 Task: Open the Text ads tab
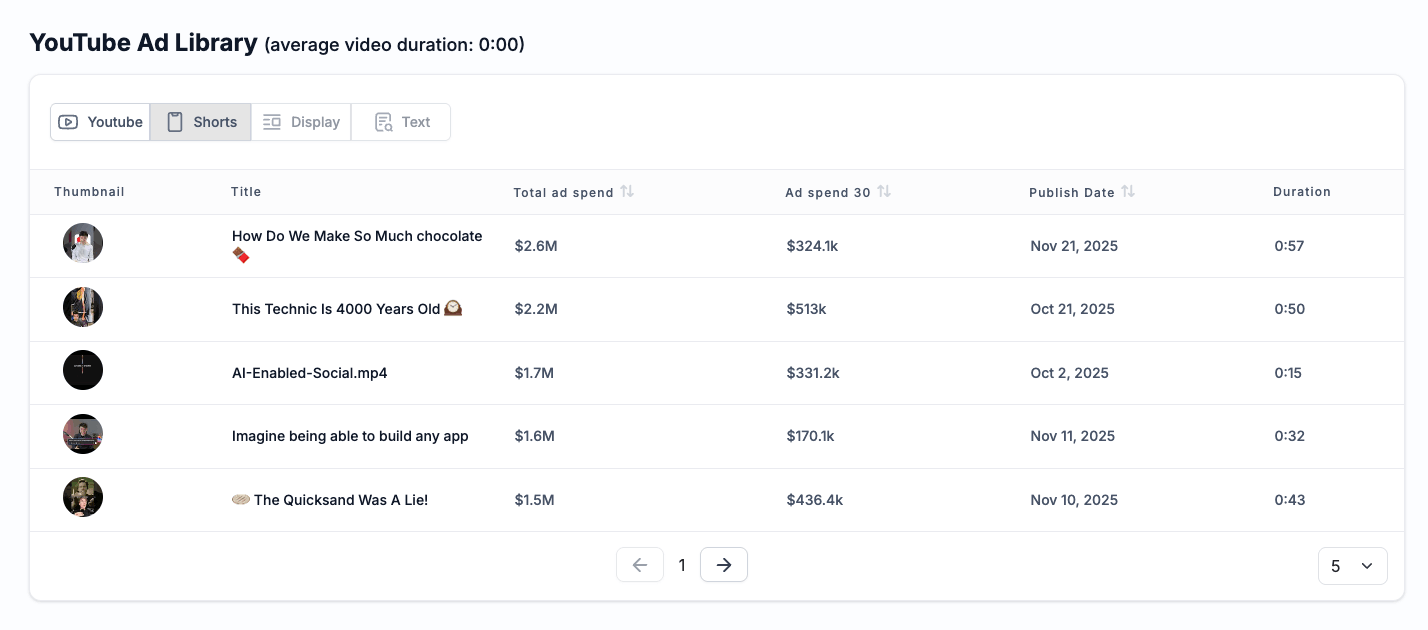[x=401, y=122]
